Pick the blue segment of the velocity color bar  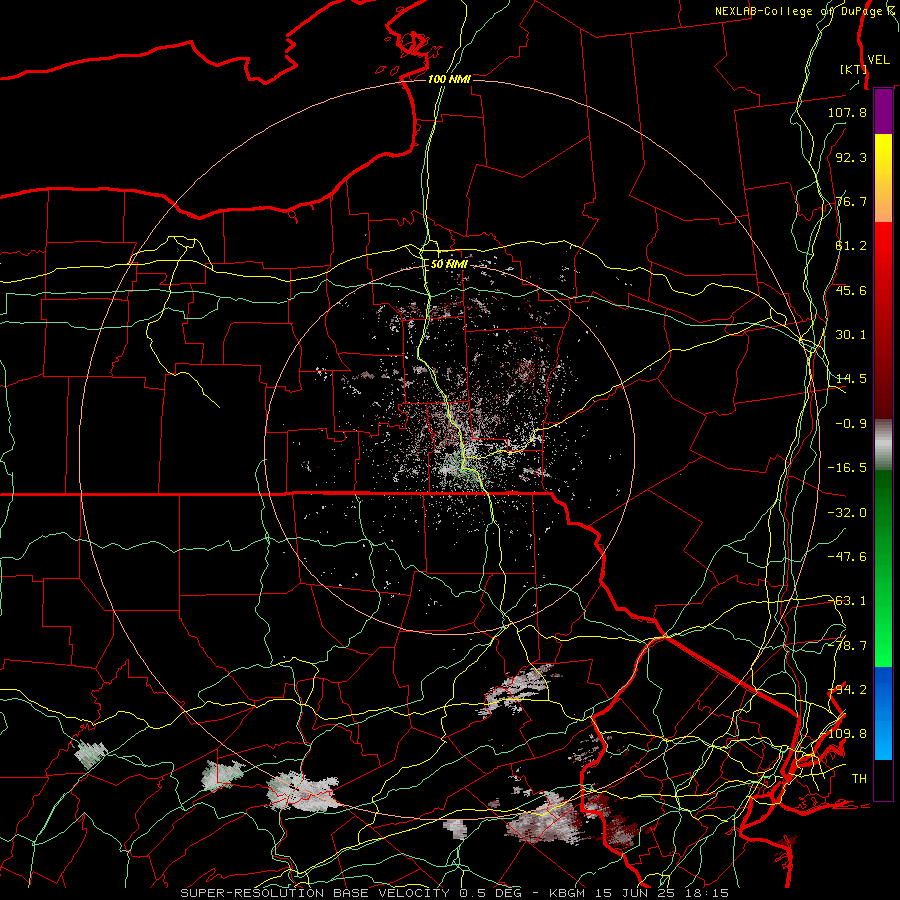(x=883, y=713)
